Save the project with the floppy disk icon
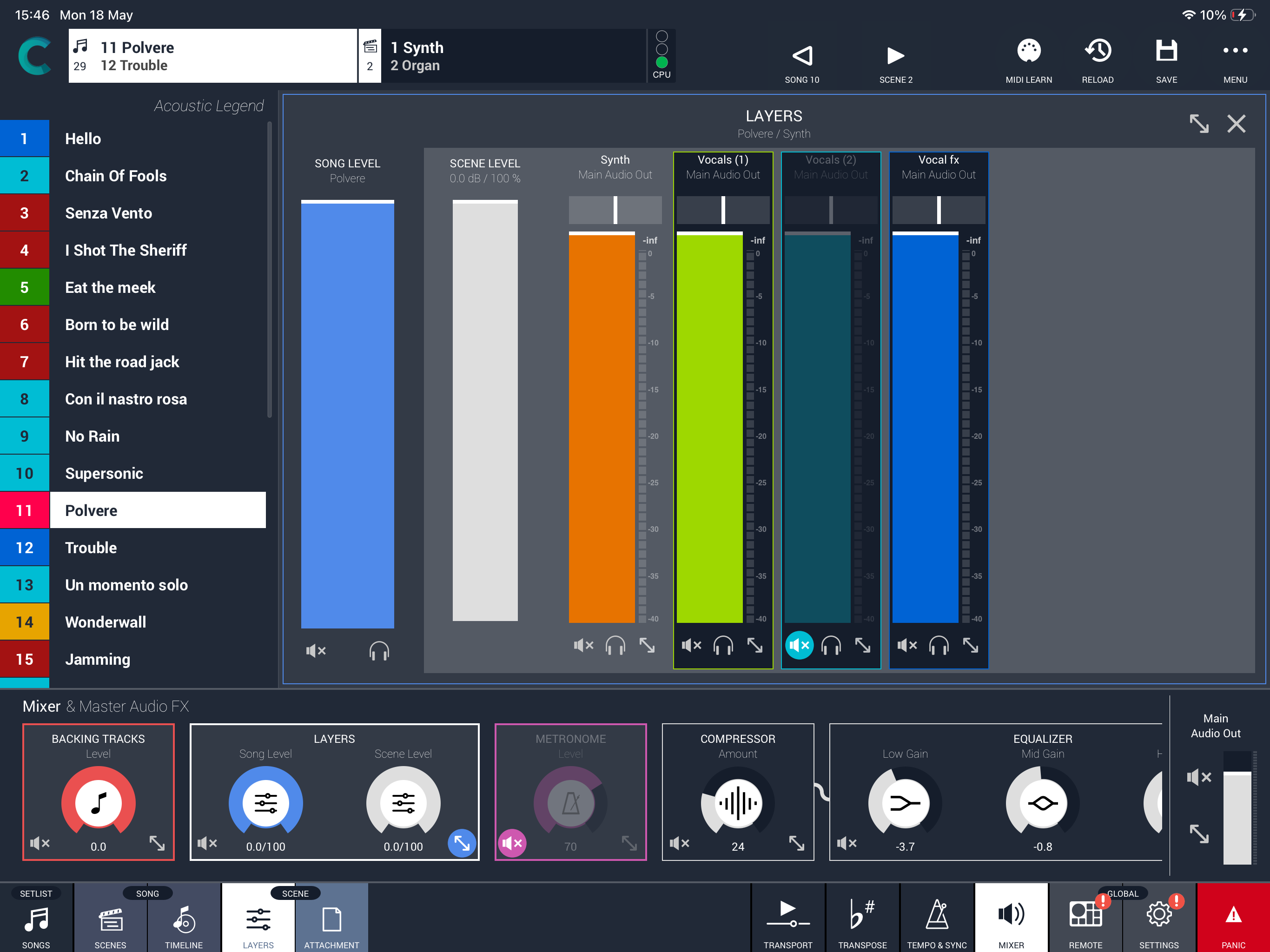The height and width of the screenshot is (952, 1270). [x=1166, y=51]
